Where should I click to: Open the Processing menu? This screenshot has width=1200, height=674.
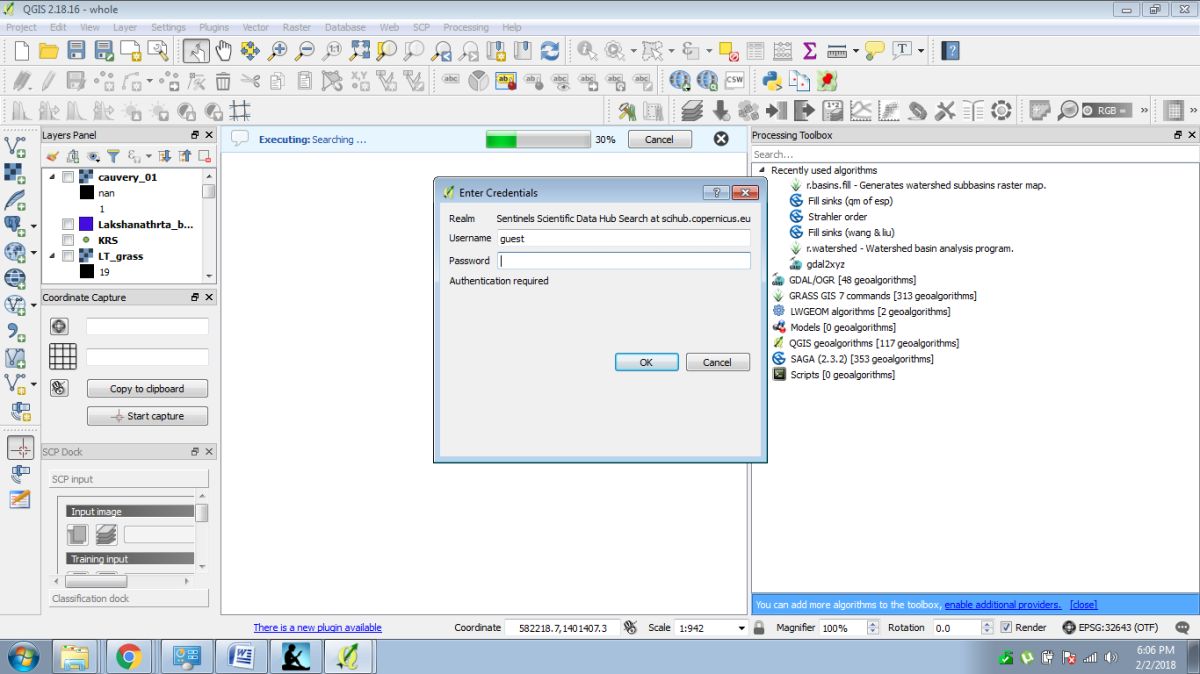tap(466, 27)
